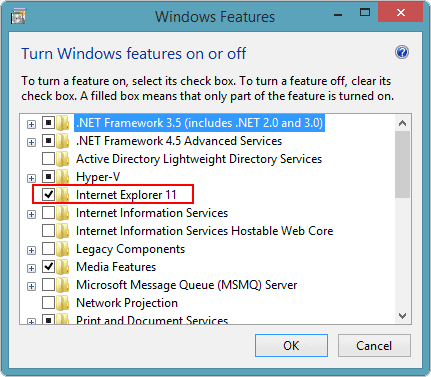The width and height of the screenshot is (431, 377).
Task: Click the folder icon beside Media Features
Action: click(x=63, y=267)
